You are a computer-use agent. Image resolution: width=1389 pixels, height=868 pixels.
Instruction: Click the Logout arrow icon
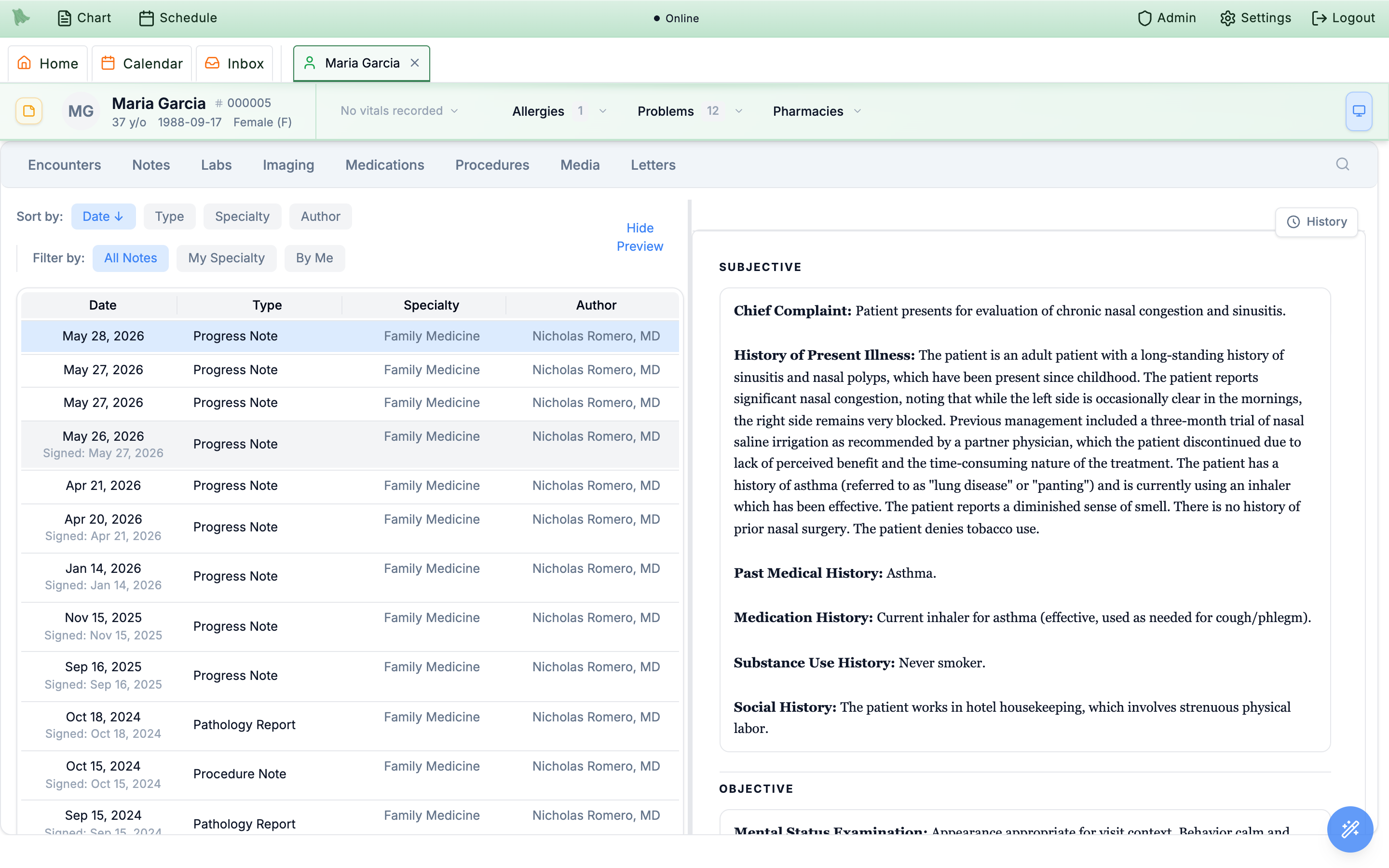[1319, 18]
